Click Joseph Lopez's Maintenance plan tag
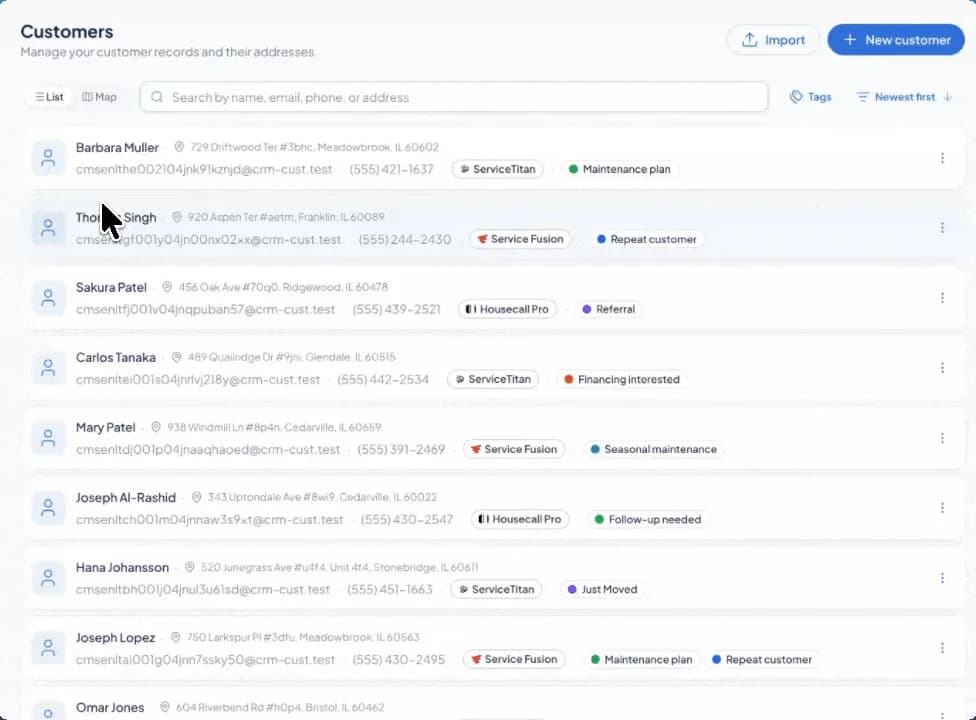This screenshot has height=720, width=976. click(641, 659)
